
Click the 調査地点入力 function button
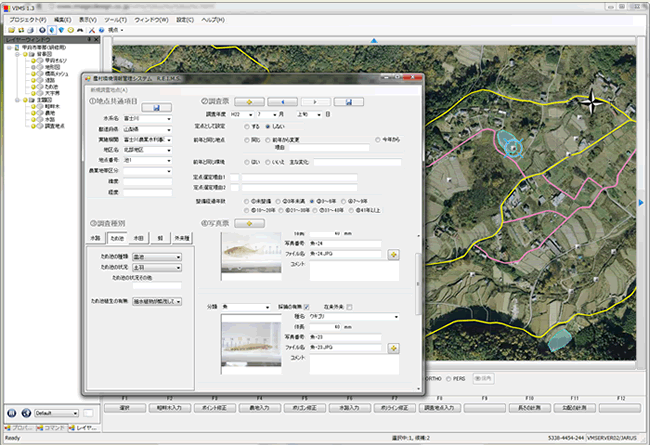[440, 407]
